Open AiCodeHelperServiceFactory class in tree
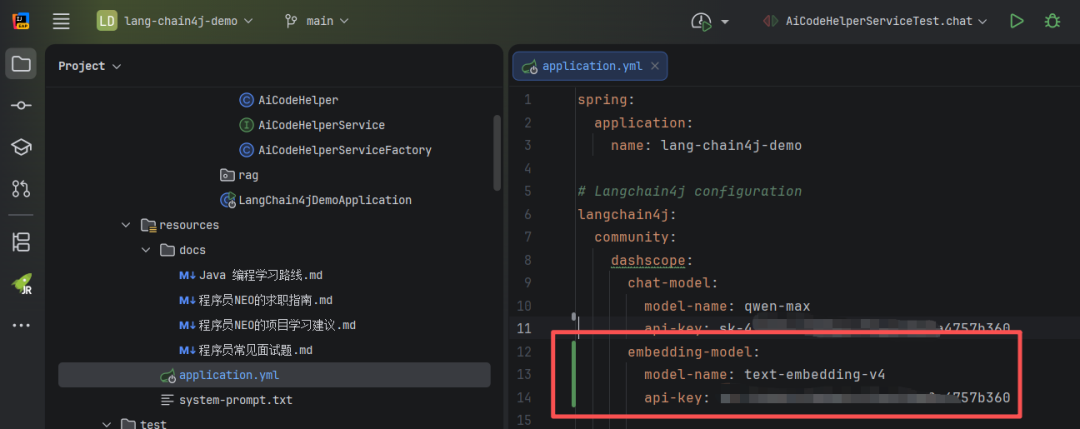This screenshot has height=429, width=1080. pos(344,150)
